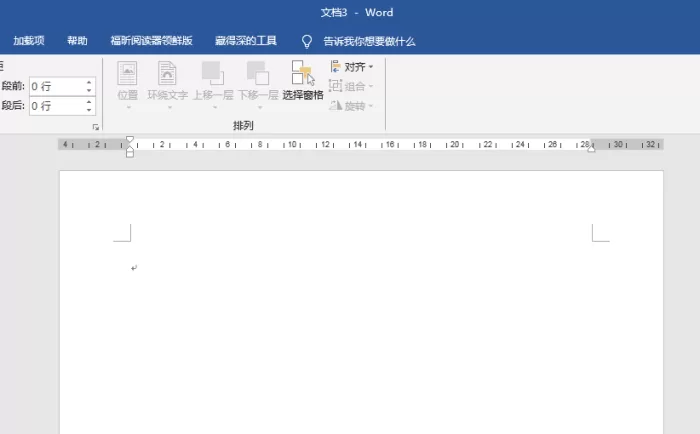Screen dimensions: 700x434
Task: Click the 位置 position icon
Action: click(127, 74)
